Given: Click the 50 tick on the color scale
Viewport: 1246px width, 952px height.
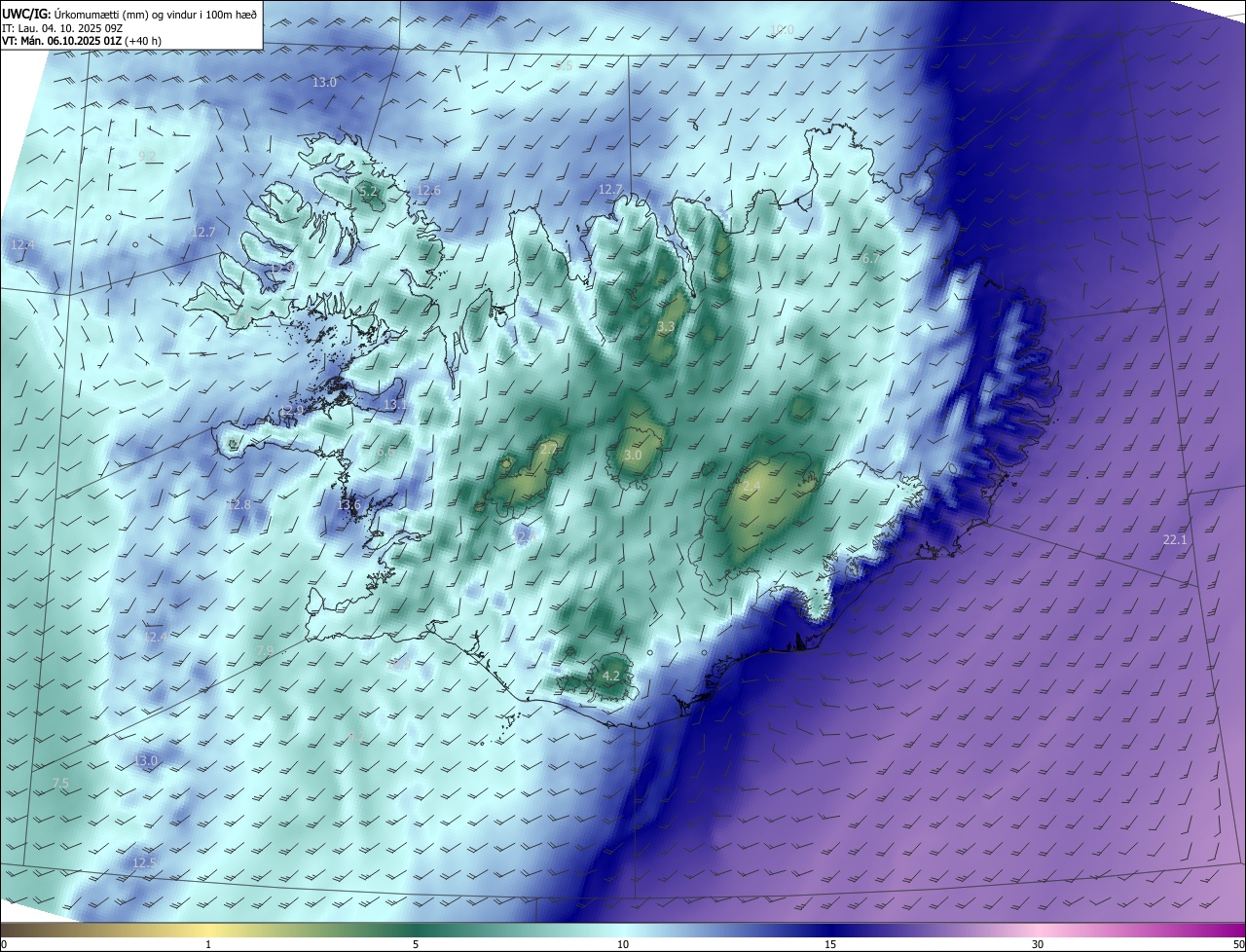Looking at the screenshot, I should pyautogui.click(x=1238, y=944).
